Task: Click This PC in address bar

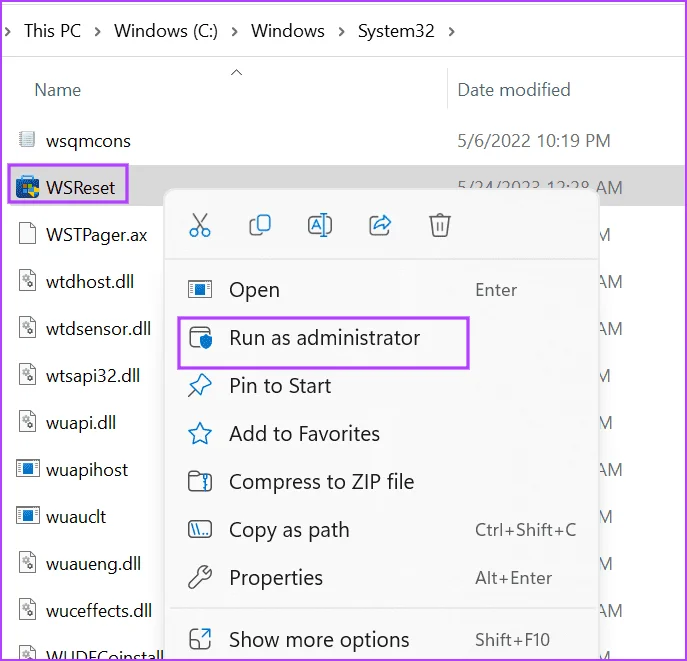Action: [x=53, y=31]
